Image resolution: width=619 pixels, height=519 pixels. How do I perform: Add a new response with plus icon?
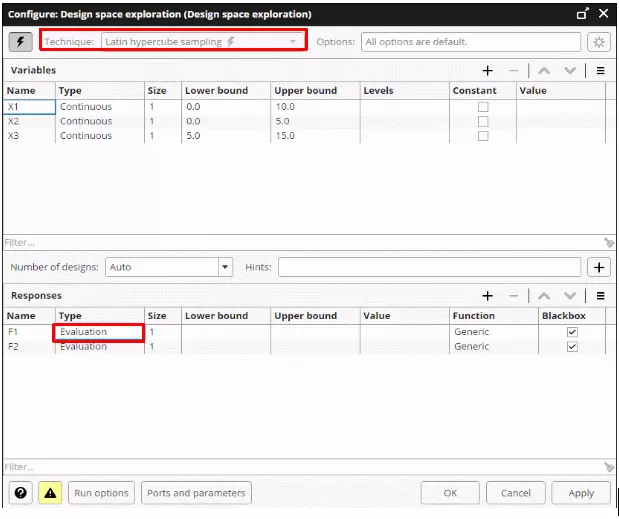coord(488,296)
